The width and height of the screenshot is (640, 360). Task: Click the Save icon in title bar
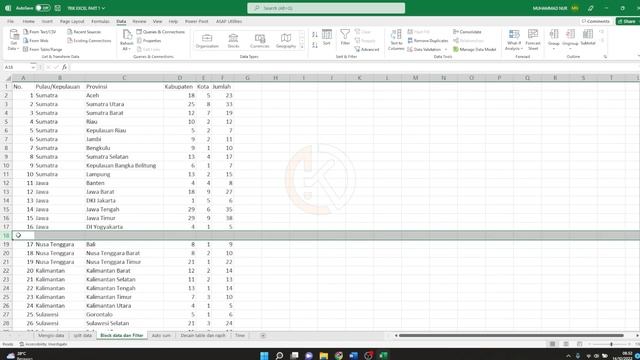[x=58, y=8]
